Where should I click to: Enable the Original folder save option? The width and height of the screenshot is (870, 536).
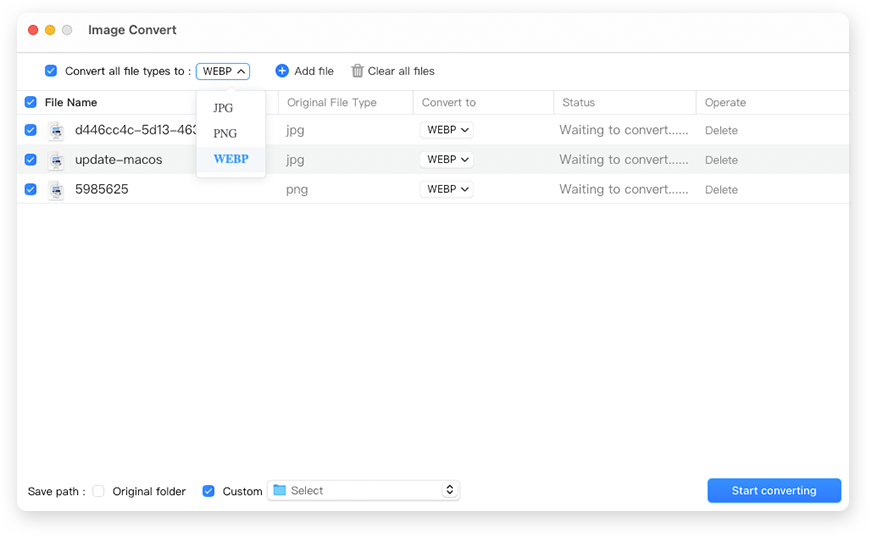(99, 491)
